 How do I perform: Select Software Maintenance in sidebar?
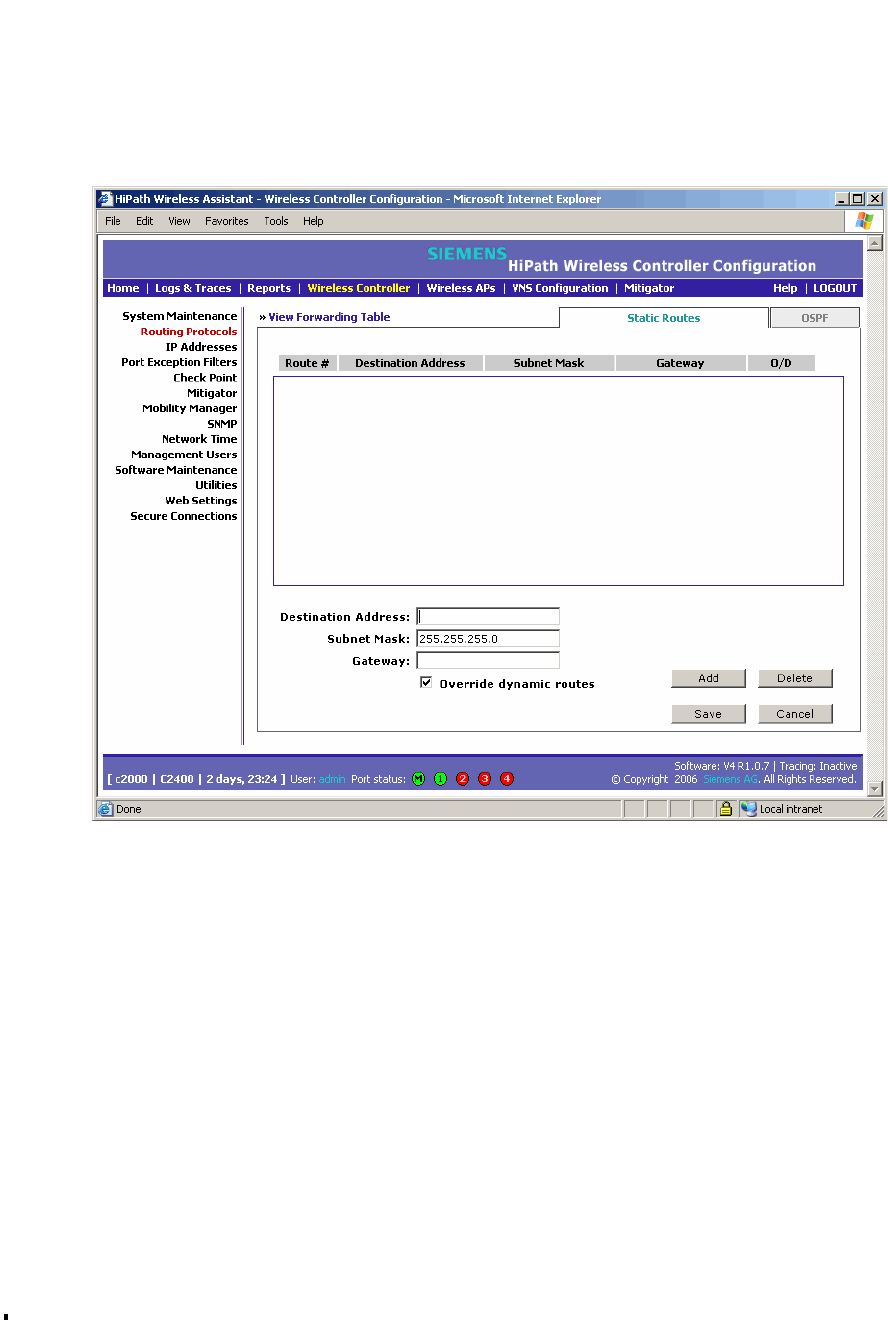click(176, 470)
